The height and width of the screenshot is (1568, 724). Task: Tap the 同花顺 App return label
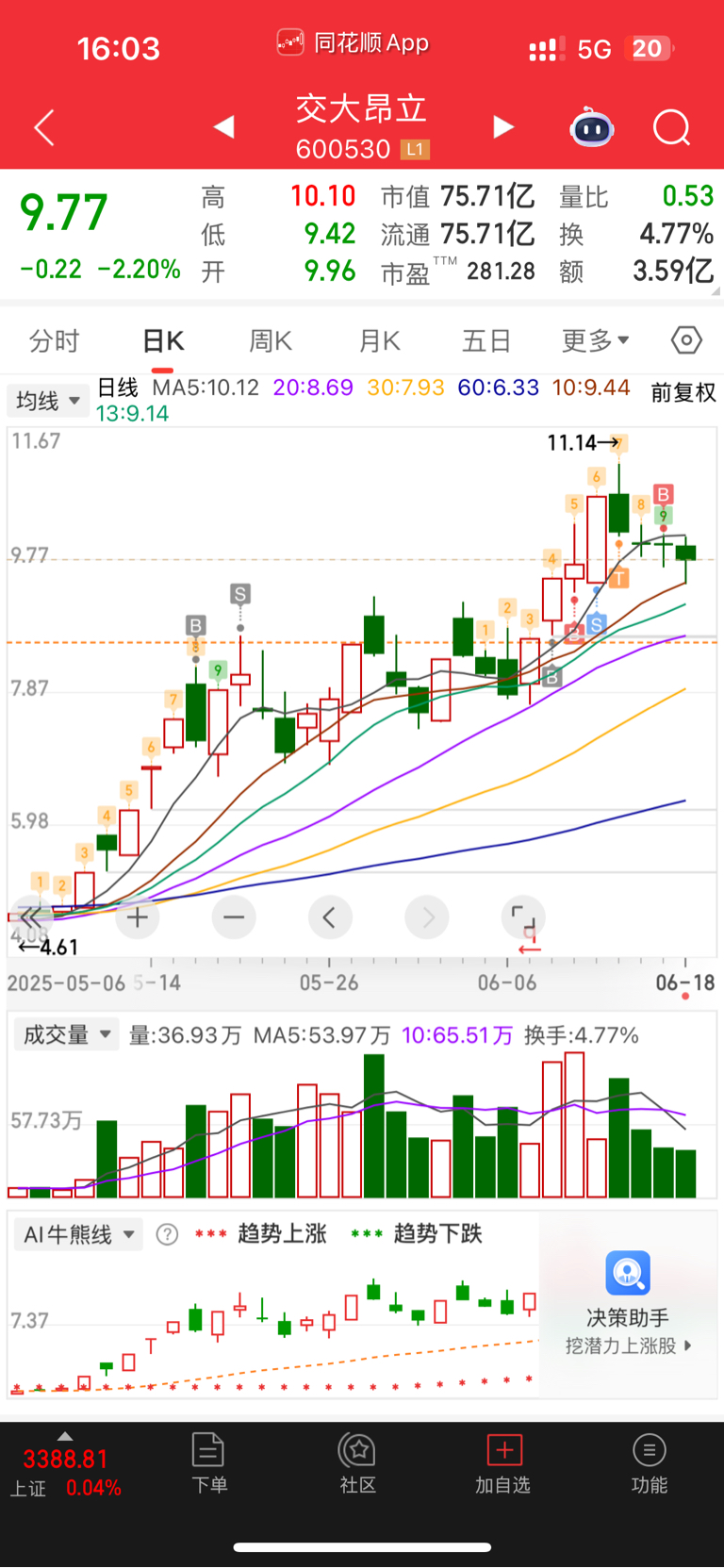tap(354, 42)
